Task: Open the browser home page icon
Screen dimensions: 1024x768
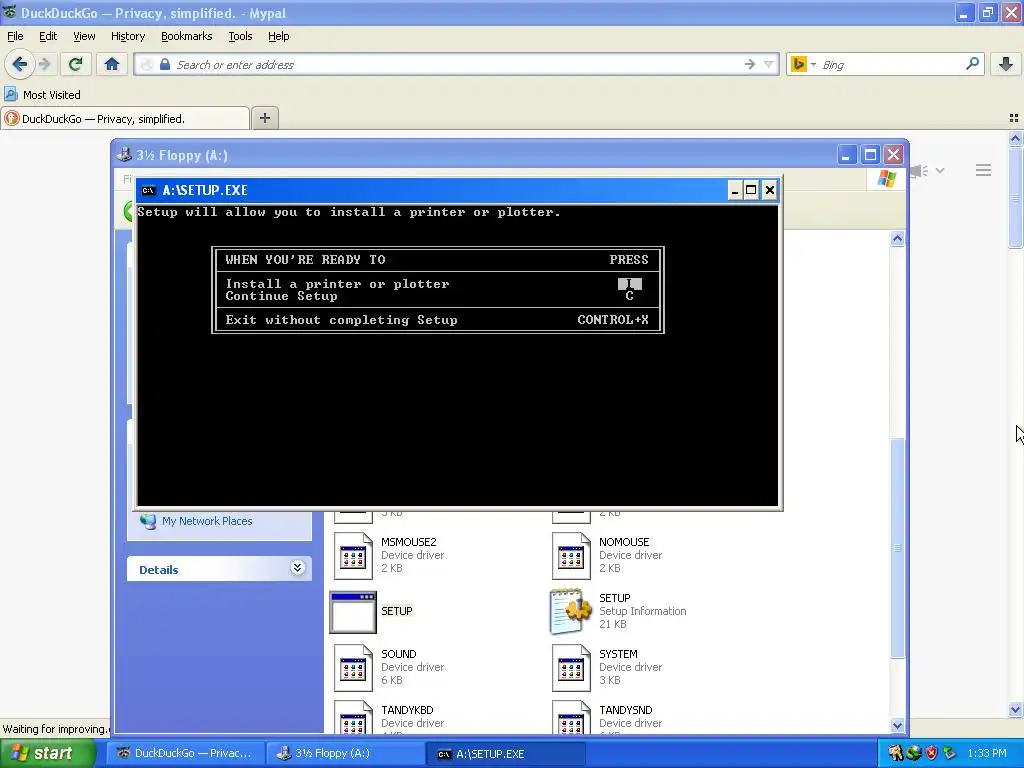Action: point(112,64)
